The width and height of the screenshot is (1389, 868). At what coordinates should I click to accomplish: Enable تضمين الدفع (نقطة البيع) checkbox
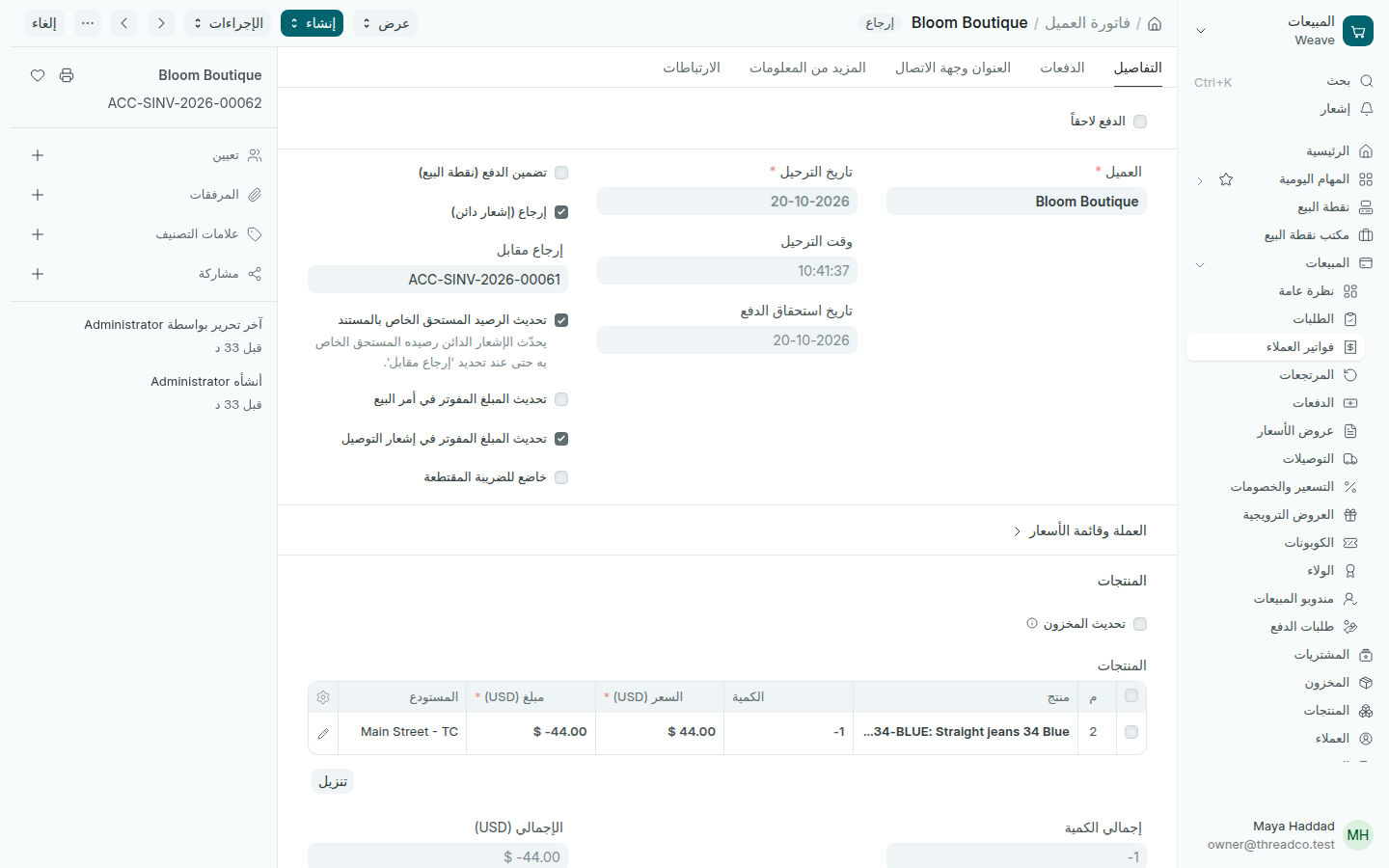[561, 173]
